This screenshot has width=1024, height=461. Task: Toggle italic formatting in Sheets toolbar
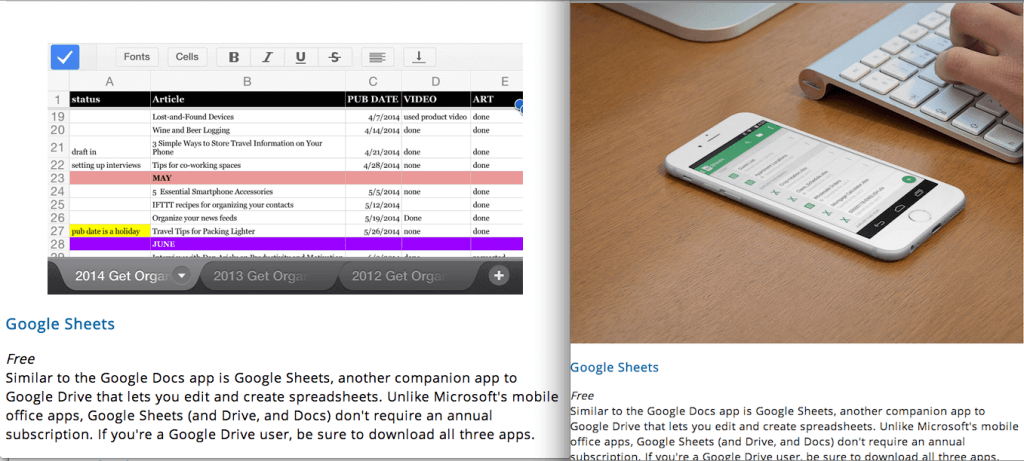pos(267,57)
